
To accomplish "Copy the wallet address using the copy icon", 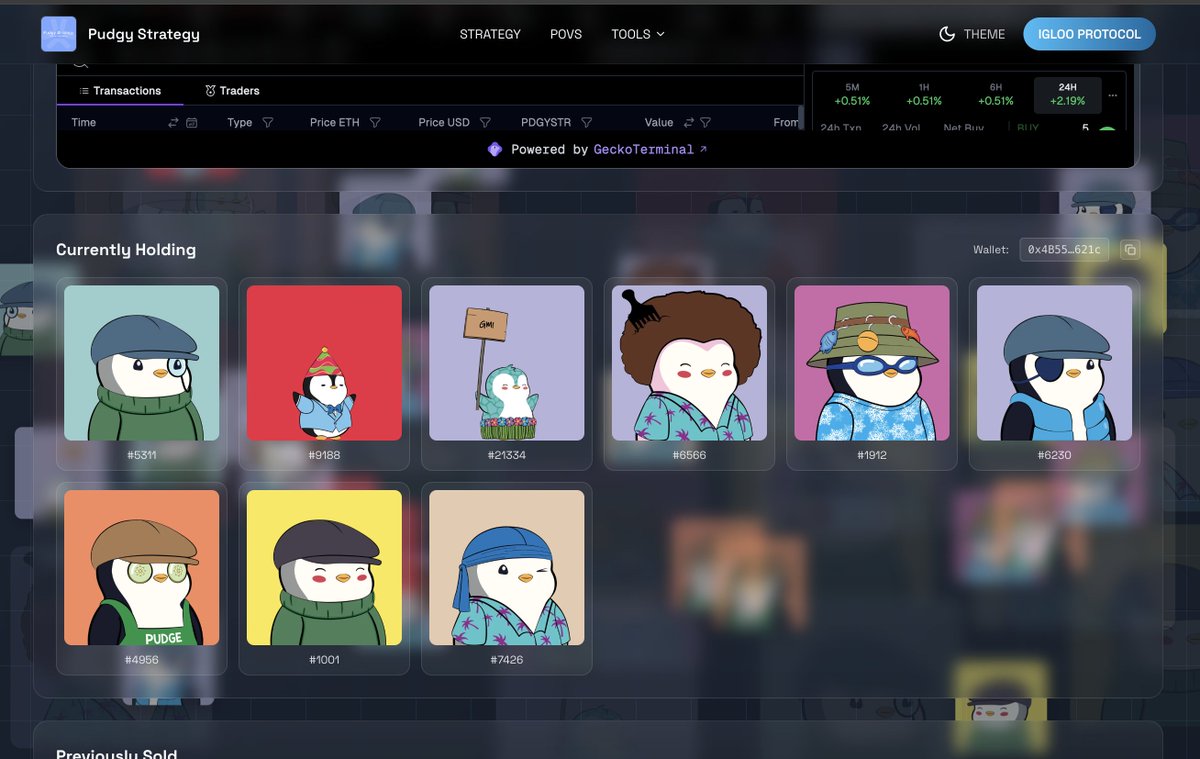I will tap(1129, 250).
